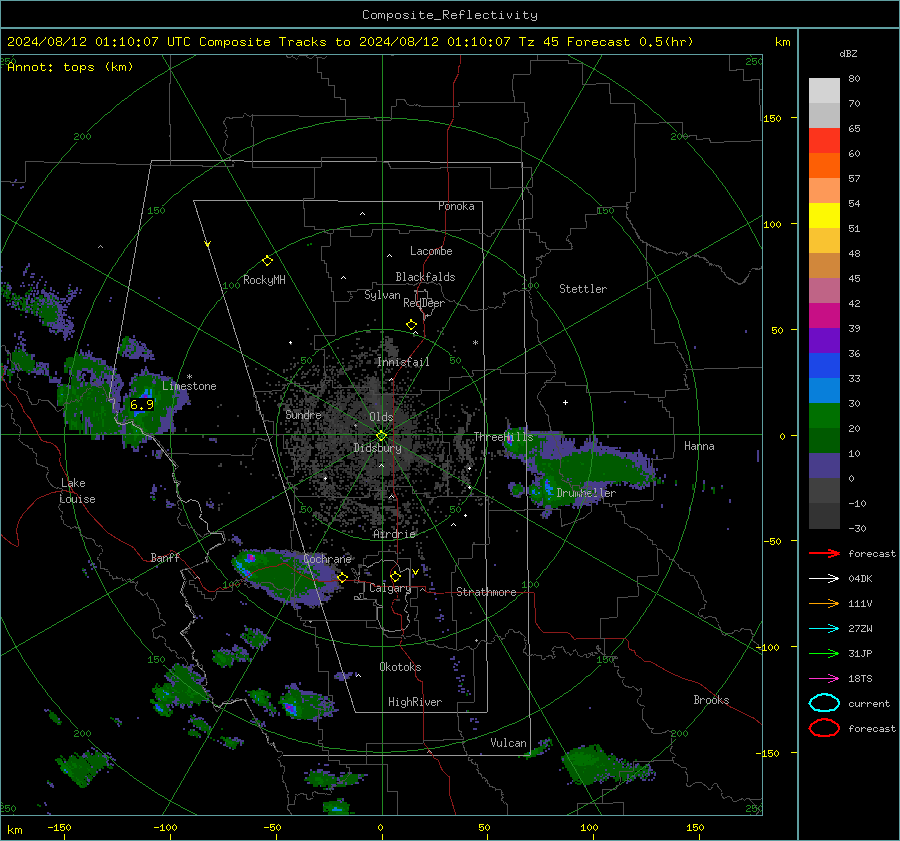
Task: Click the Sundre label
Action: tap(303, 414)
